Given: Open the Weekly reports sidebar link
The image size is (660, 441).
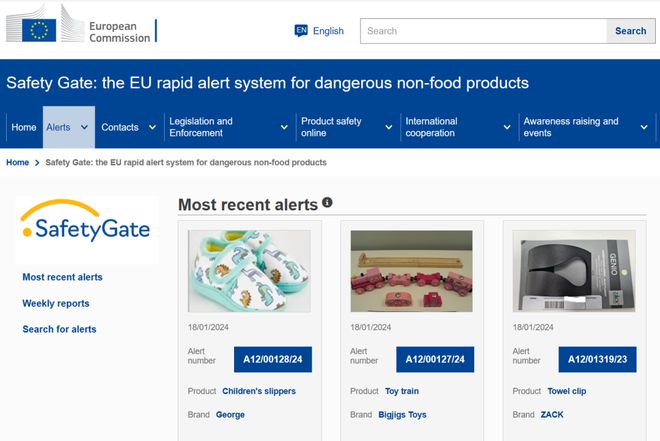Looking at the screenshot, I should tap(56, 303).
